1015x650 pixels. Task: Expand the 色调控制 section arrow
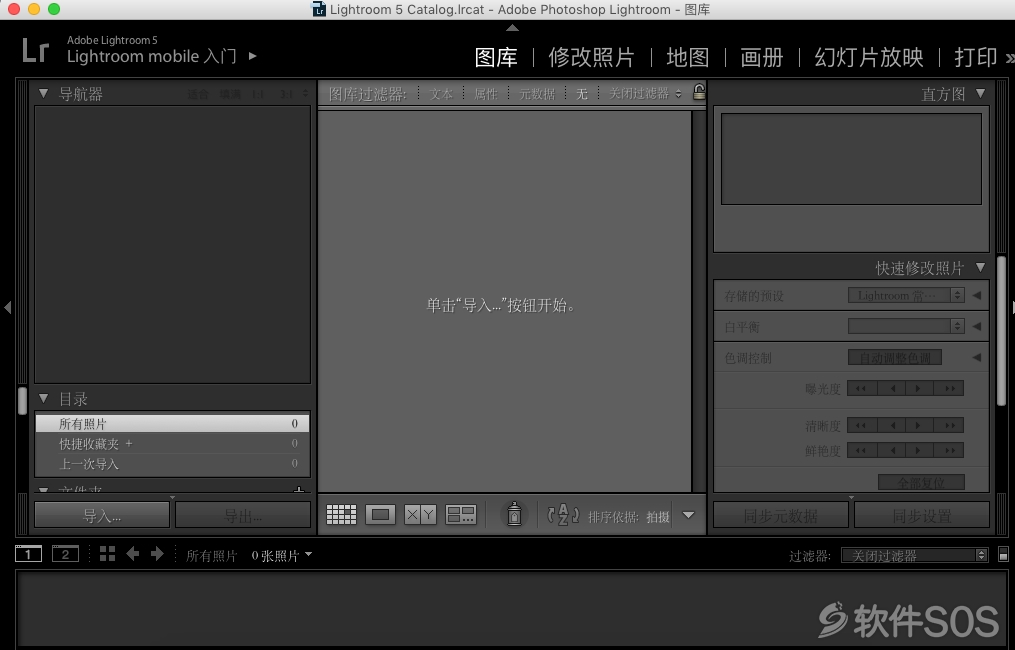tap(977, 357)
